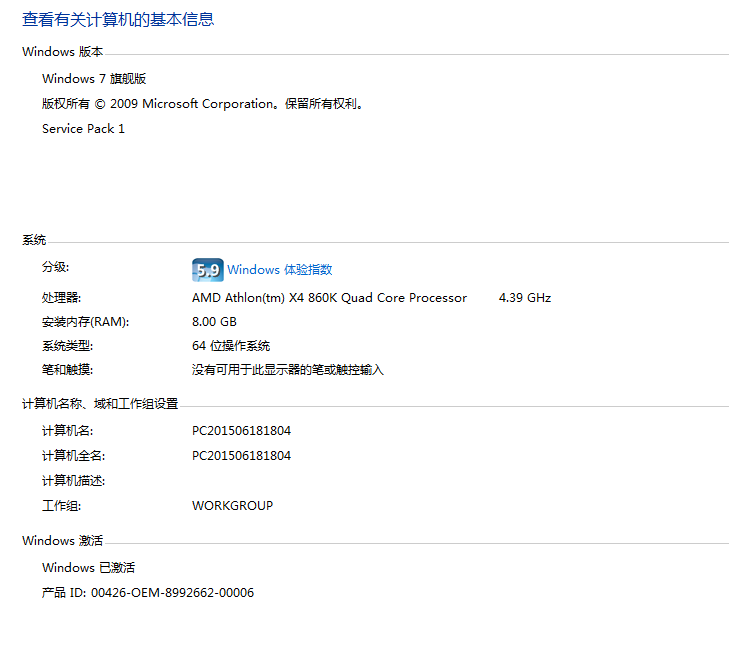Click the 2009 Microsoft Corporation copyright line

pyautogui.click(x=202, y=104)
